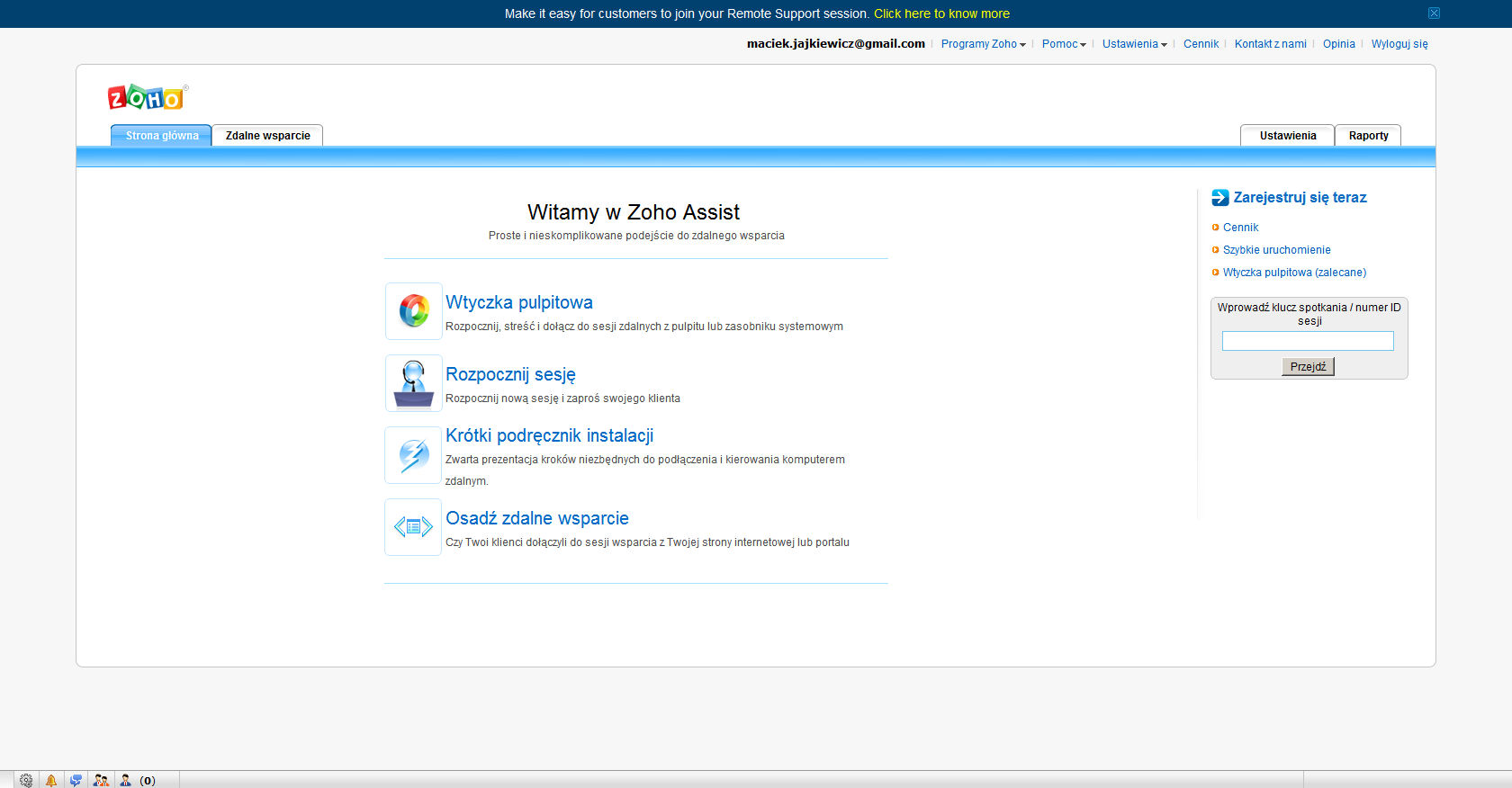
Task: Open the Raporty tab
Action: [x=1368, y=136]
